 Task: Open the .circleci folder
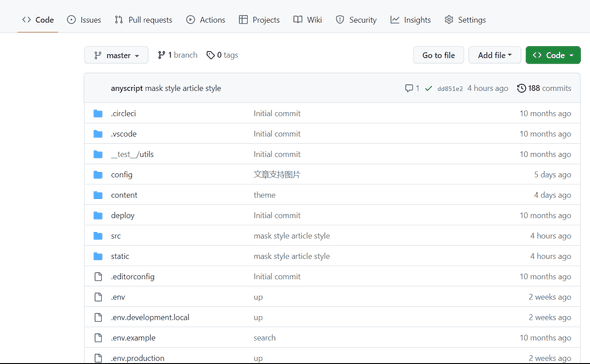coord(123,113)
